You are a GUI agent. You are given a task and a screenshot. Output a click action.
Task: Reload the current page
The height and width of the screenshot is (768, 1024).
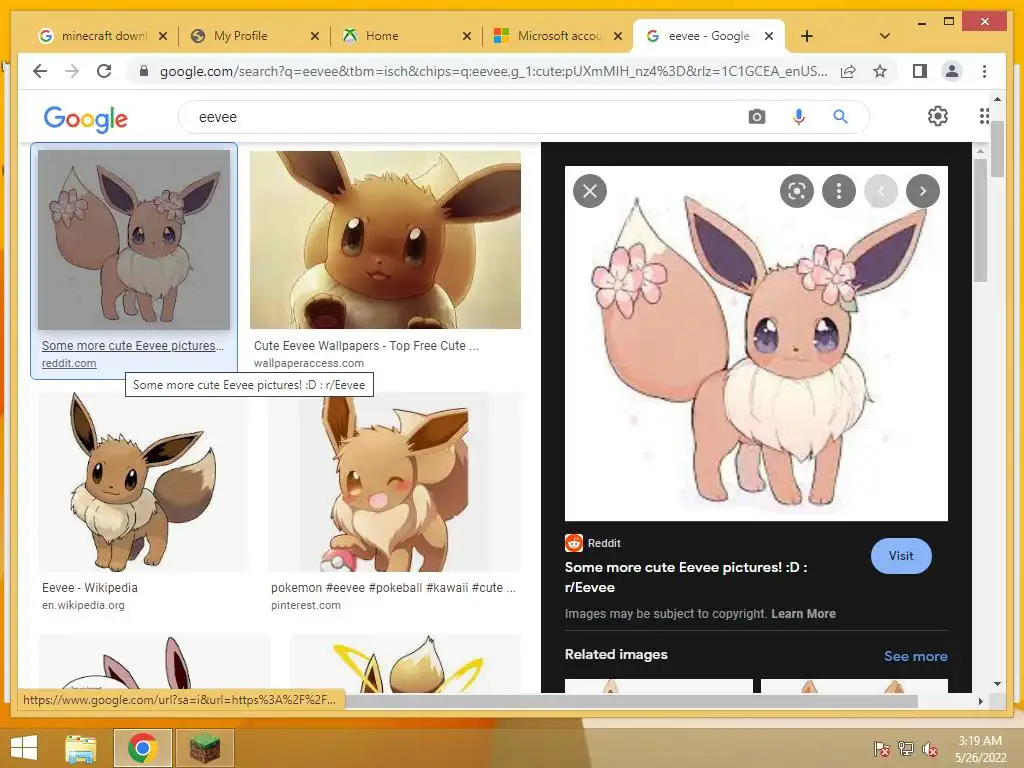(104, 71)
